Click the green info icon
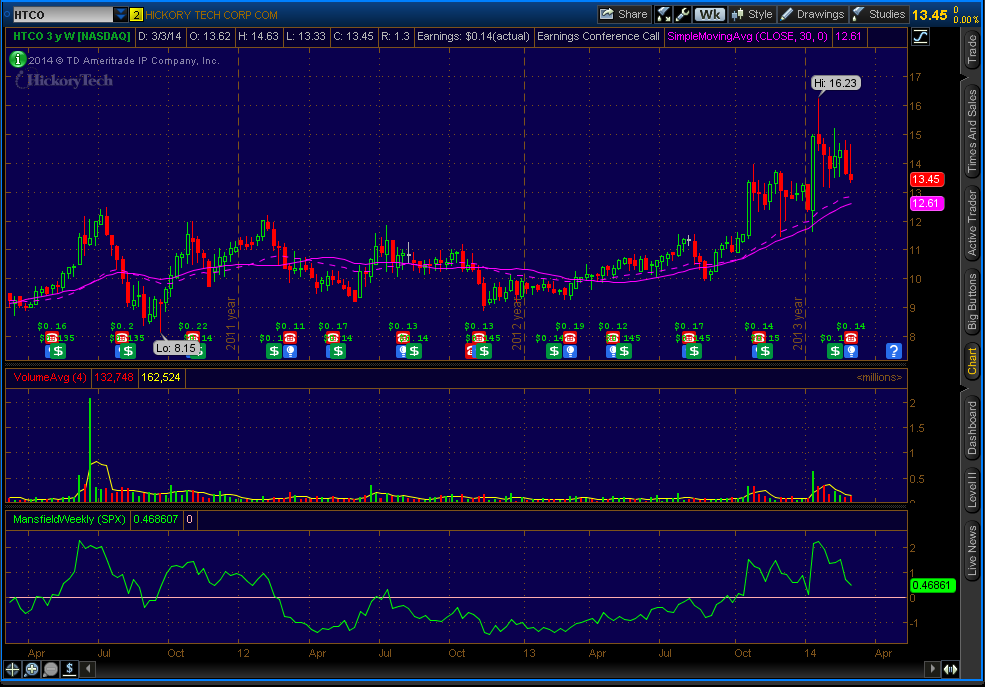Screen dimensions: 985x687 [x=17, y=59]
